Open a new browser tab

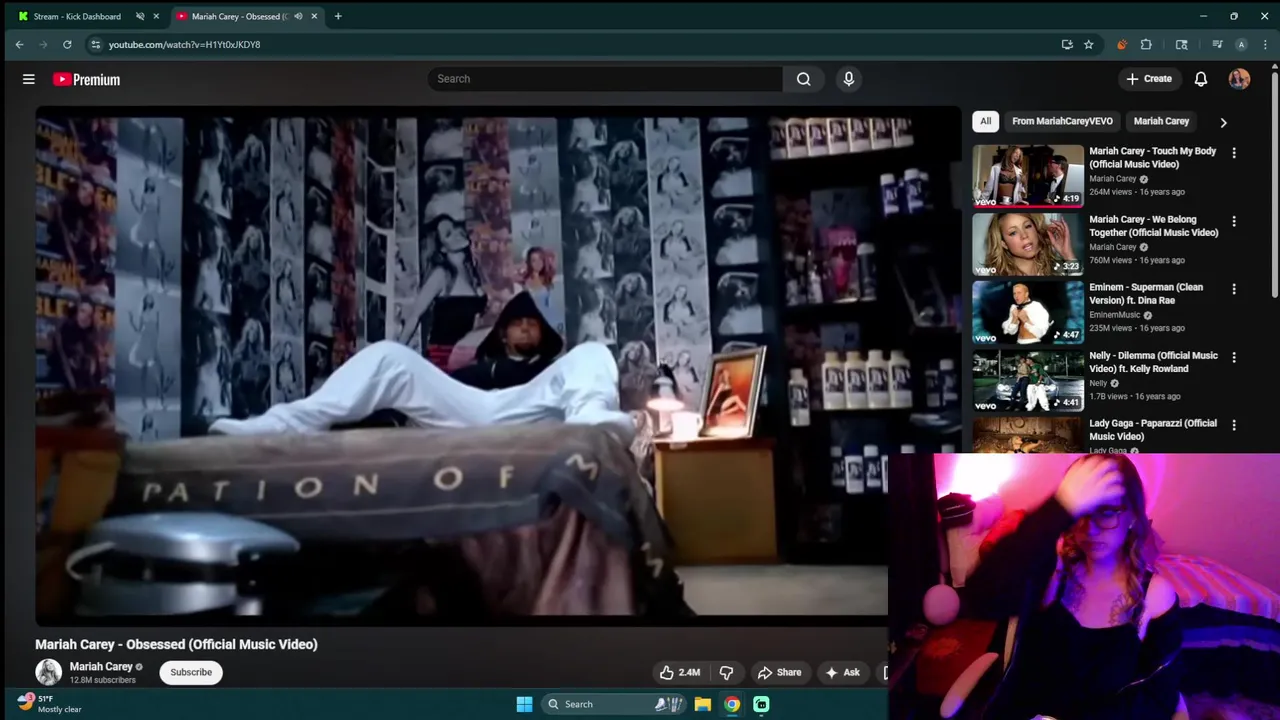click(x=338, y=16)
